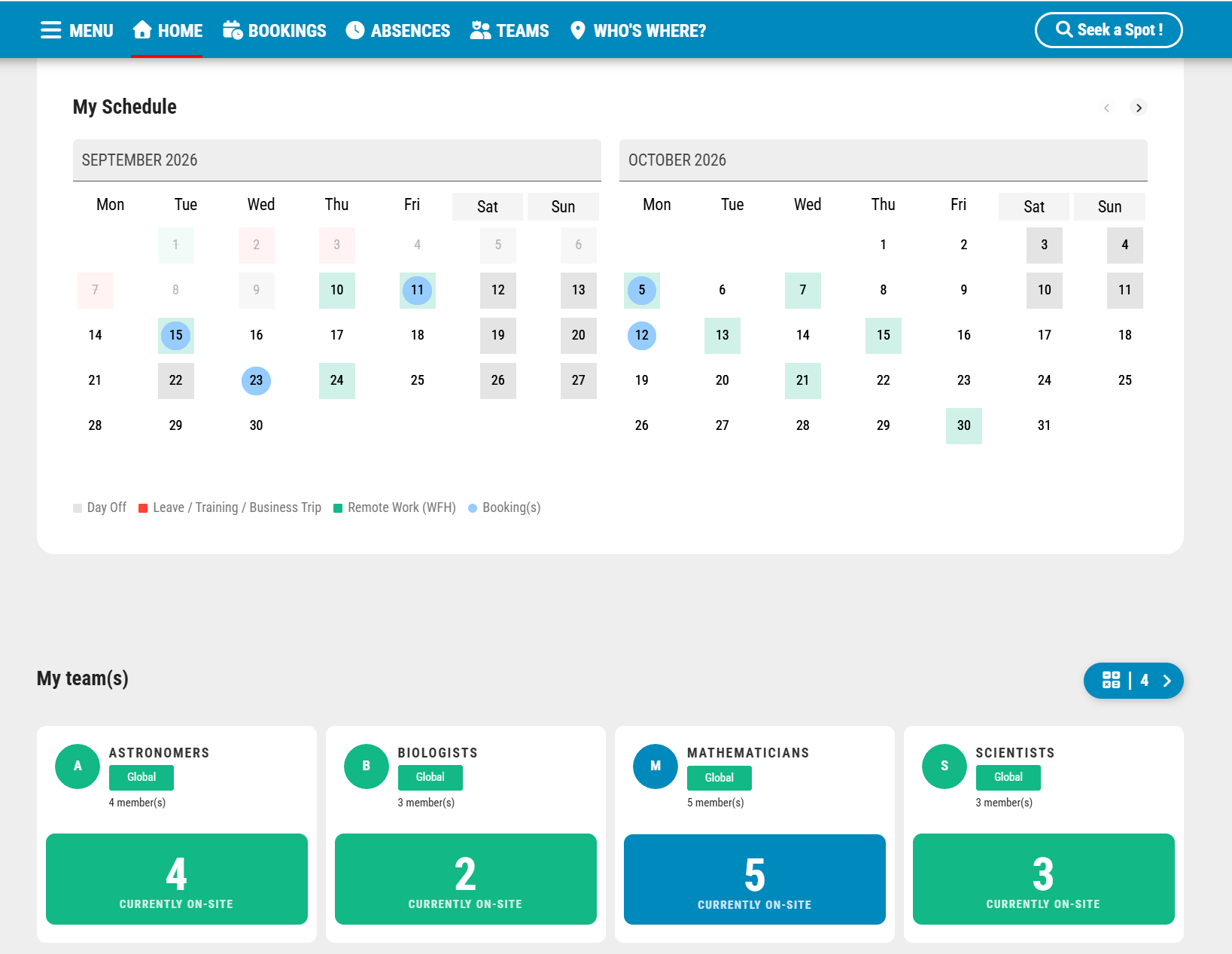Screen dimensions: 1232x954
Task: Show next months in My Schedule
Action: coord(1139,108)
